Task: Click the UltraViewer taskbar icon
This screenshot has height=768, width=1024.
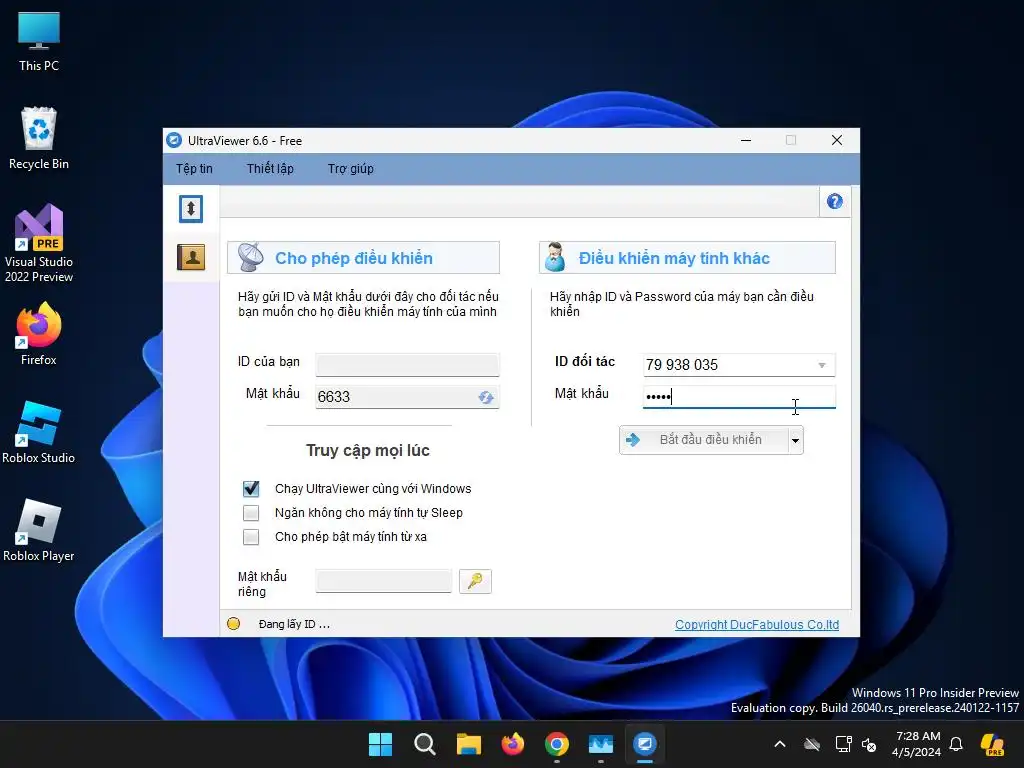Action: [645, 744]
